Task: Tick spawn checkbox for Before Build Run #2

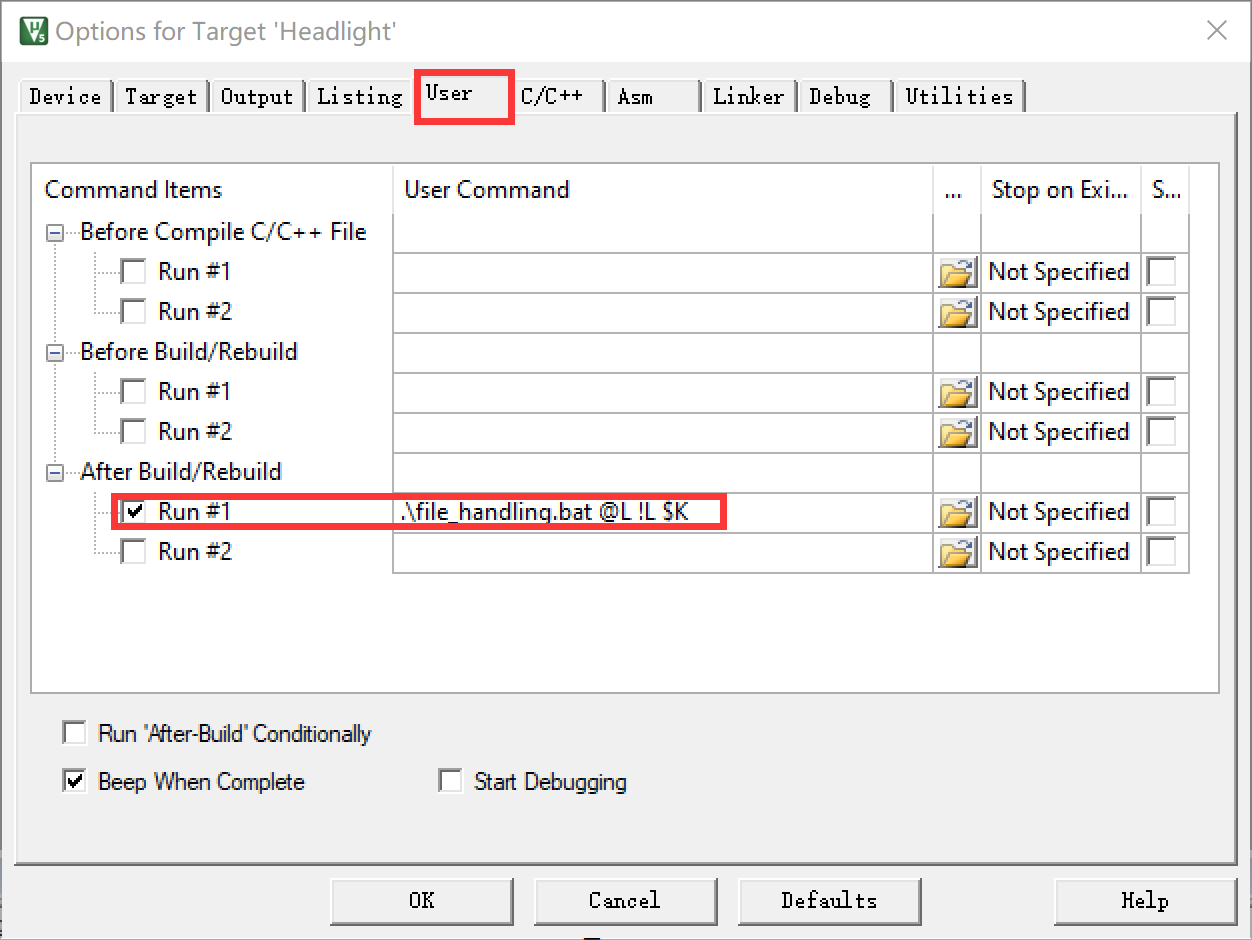Action: pos(1162,432)
